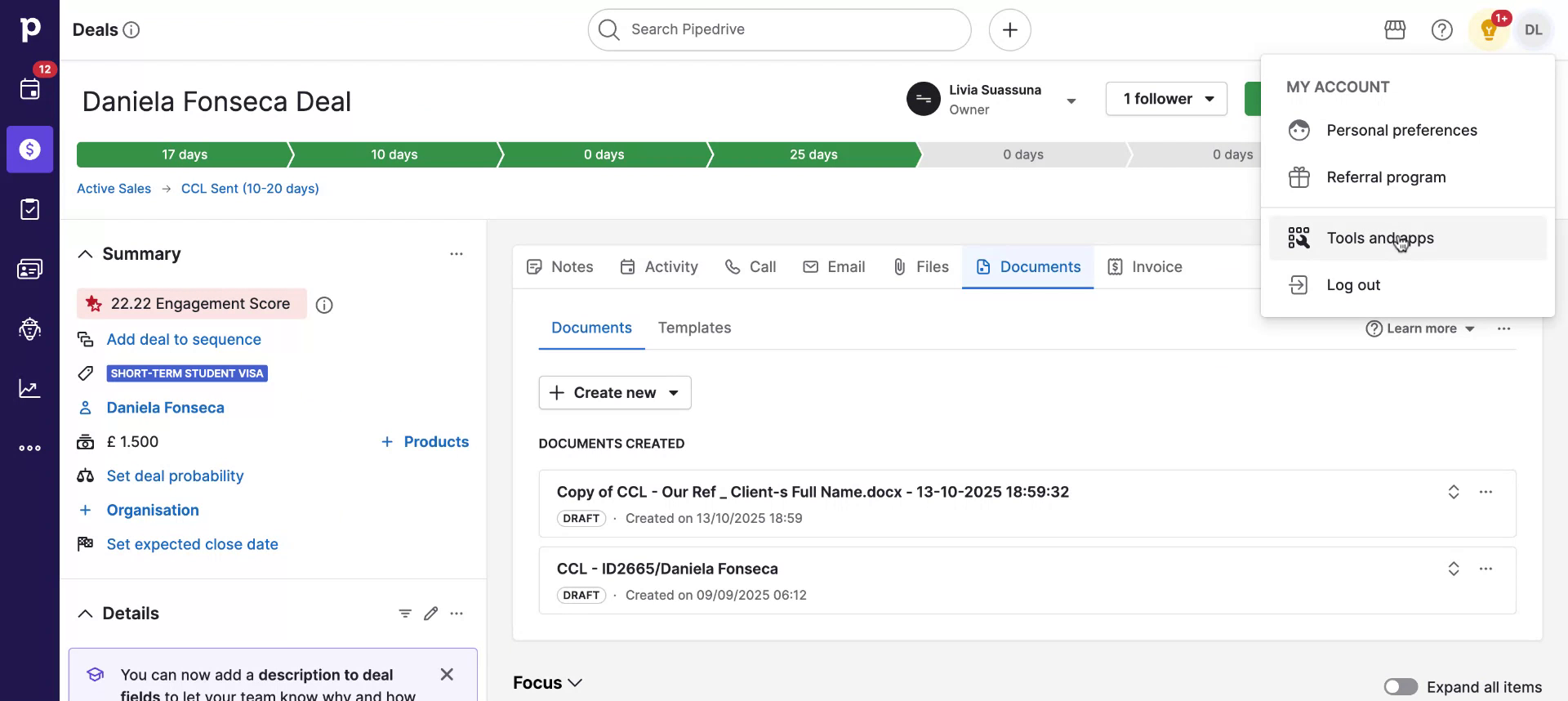
Task: Click the Engagement Score info icon
Action: 324,305
